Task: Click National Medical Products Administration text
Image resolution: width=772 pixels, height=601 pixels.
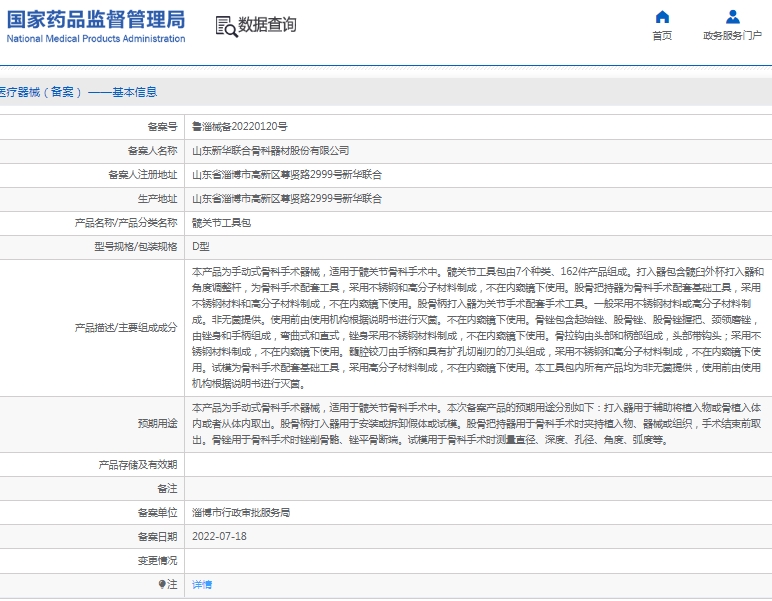Action: [96, 38]
